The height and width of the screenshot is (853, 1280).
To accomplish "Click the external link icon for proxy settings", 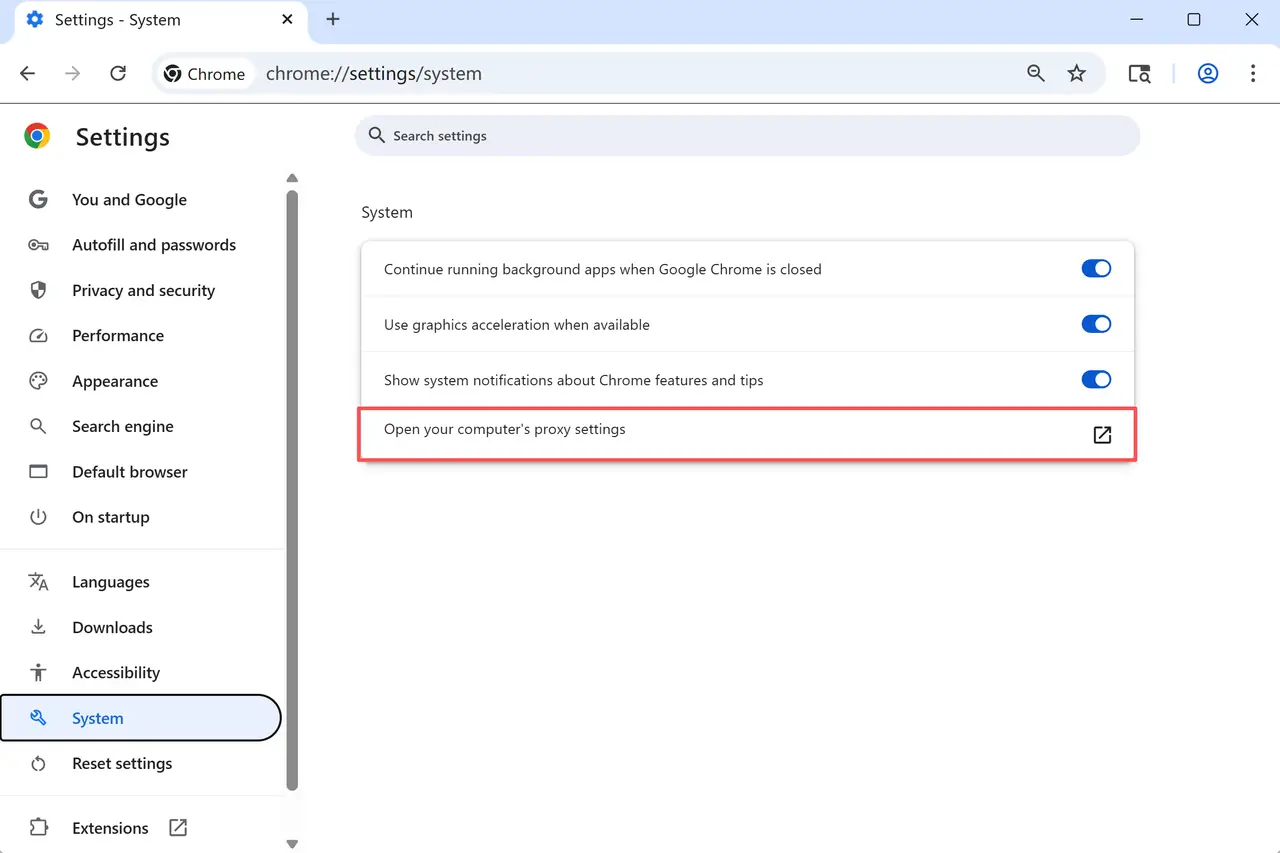I will pos(1102,435).
